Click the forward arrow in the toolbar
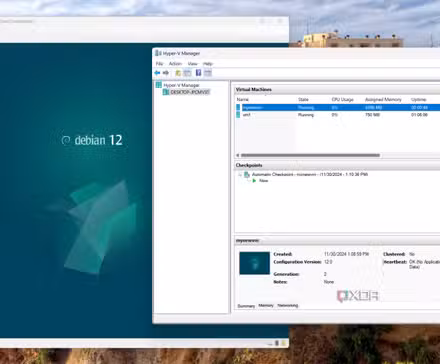The image size is (440, 364). pyautogui.click(x=166, y=73)
